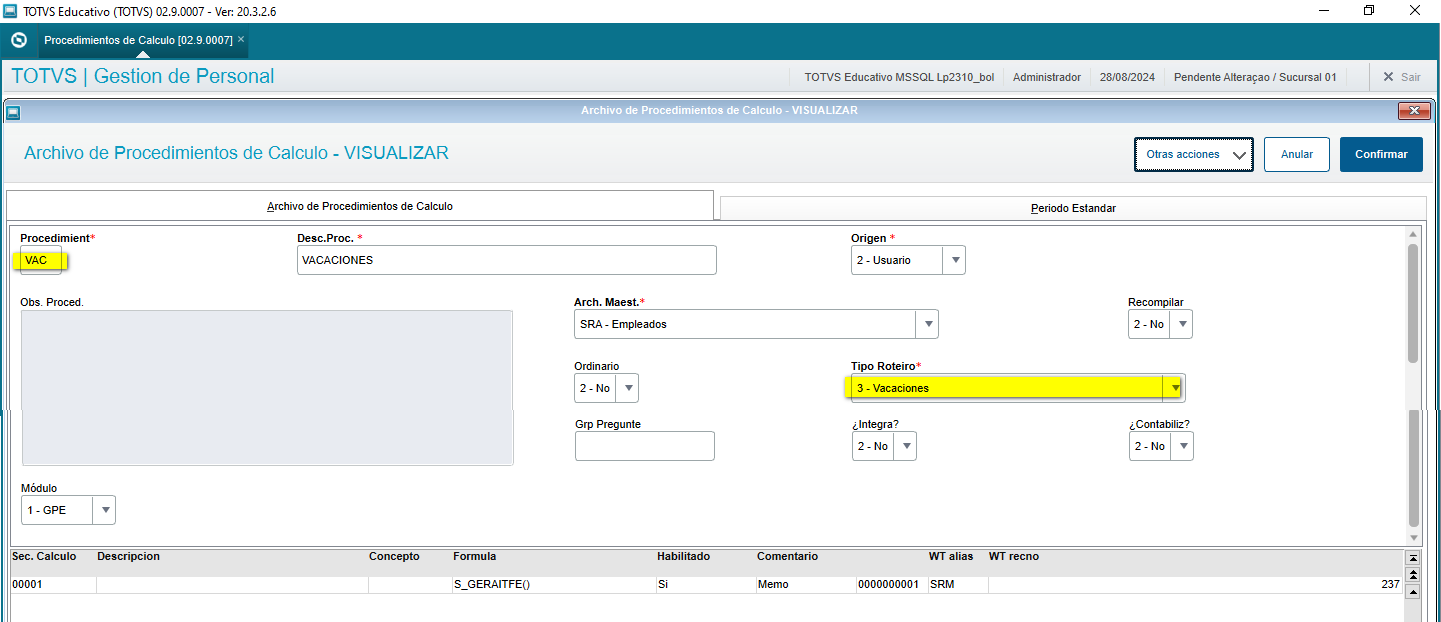Click the grid page-up double arrow icon
Image resolution: width=1441 pixels, height=622 pixels.
click(1412, 575)
